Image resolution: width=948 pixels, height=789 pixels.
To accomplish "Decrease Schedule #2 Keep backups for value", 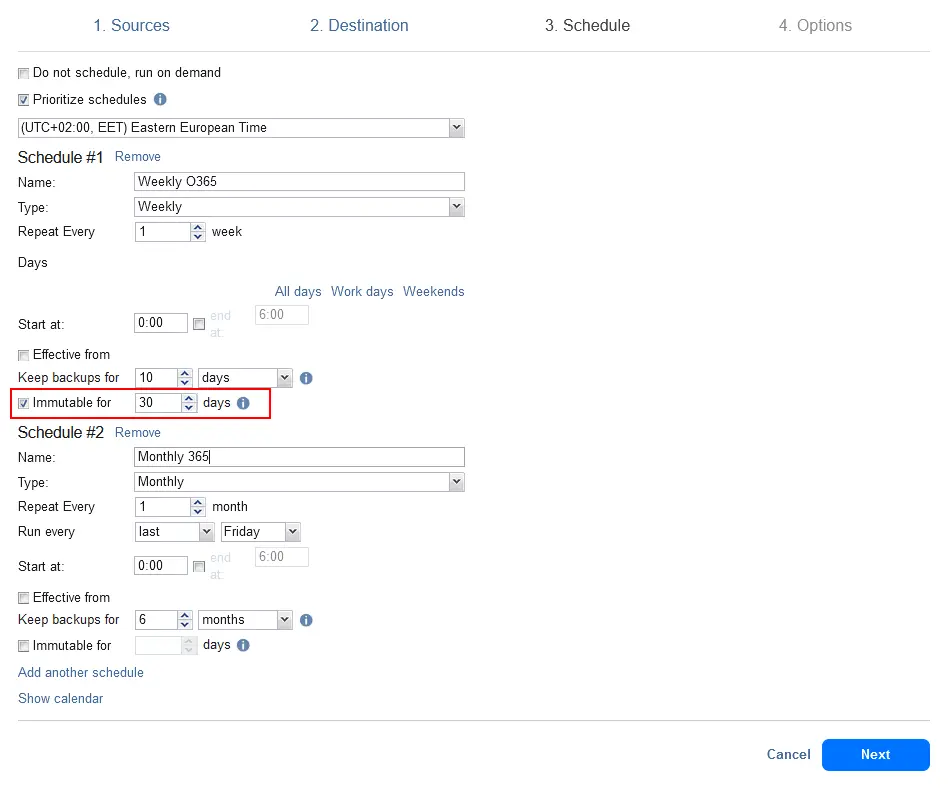I will pyautogui.click(x=185, y=624).
